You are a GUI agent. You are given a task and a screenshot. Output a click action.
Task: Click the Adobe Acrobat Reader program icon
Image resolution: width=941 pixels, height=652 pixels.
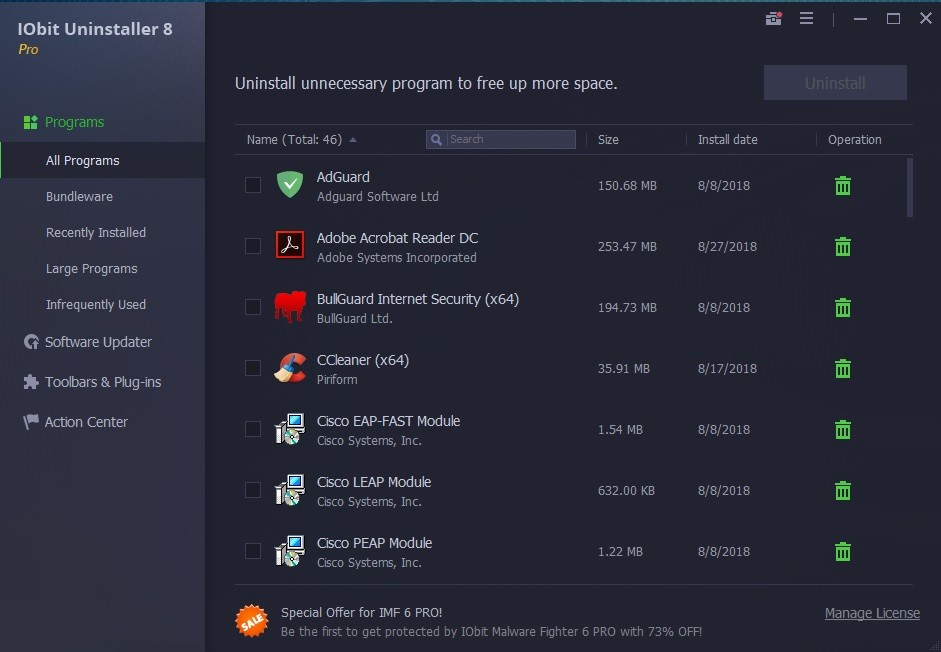pyautogui.click(x=290, y=245)
